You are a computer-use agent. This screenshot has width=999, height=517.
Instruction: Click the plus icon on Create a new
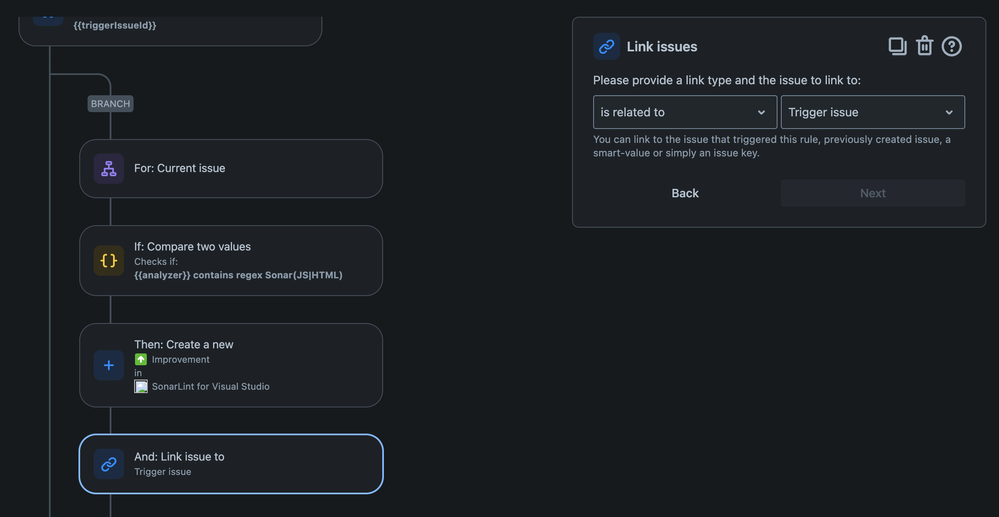pos(109,365)
